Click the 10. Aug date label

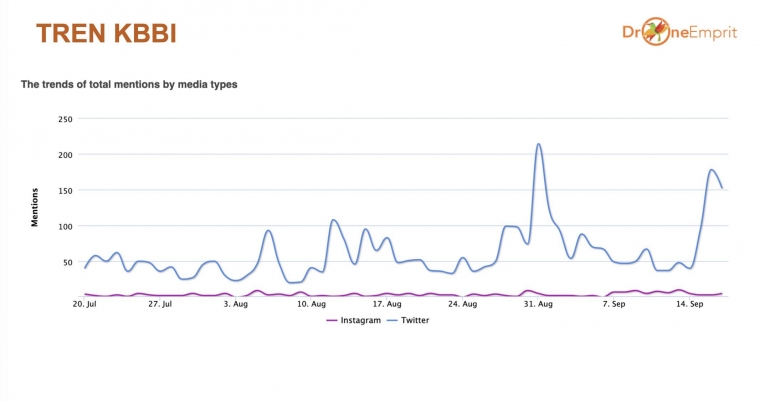click(311, 304)
